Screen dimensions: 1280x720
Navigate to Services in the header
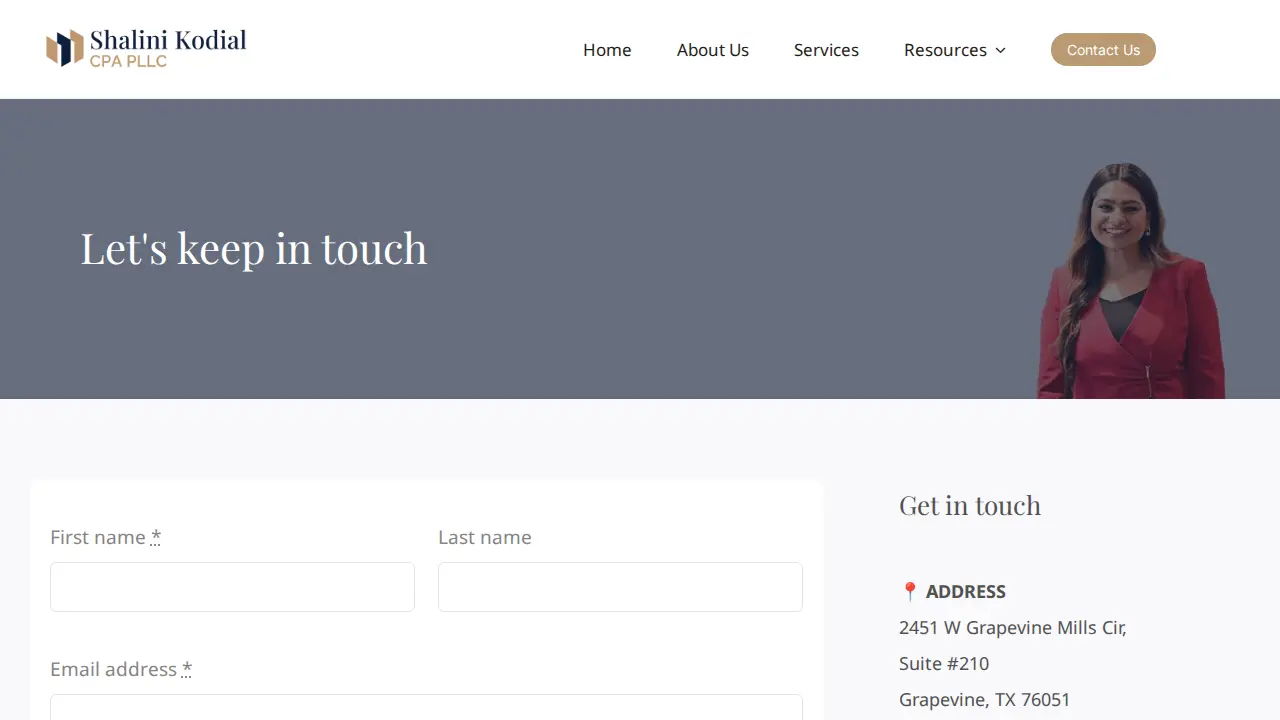[826, 50]
